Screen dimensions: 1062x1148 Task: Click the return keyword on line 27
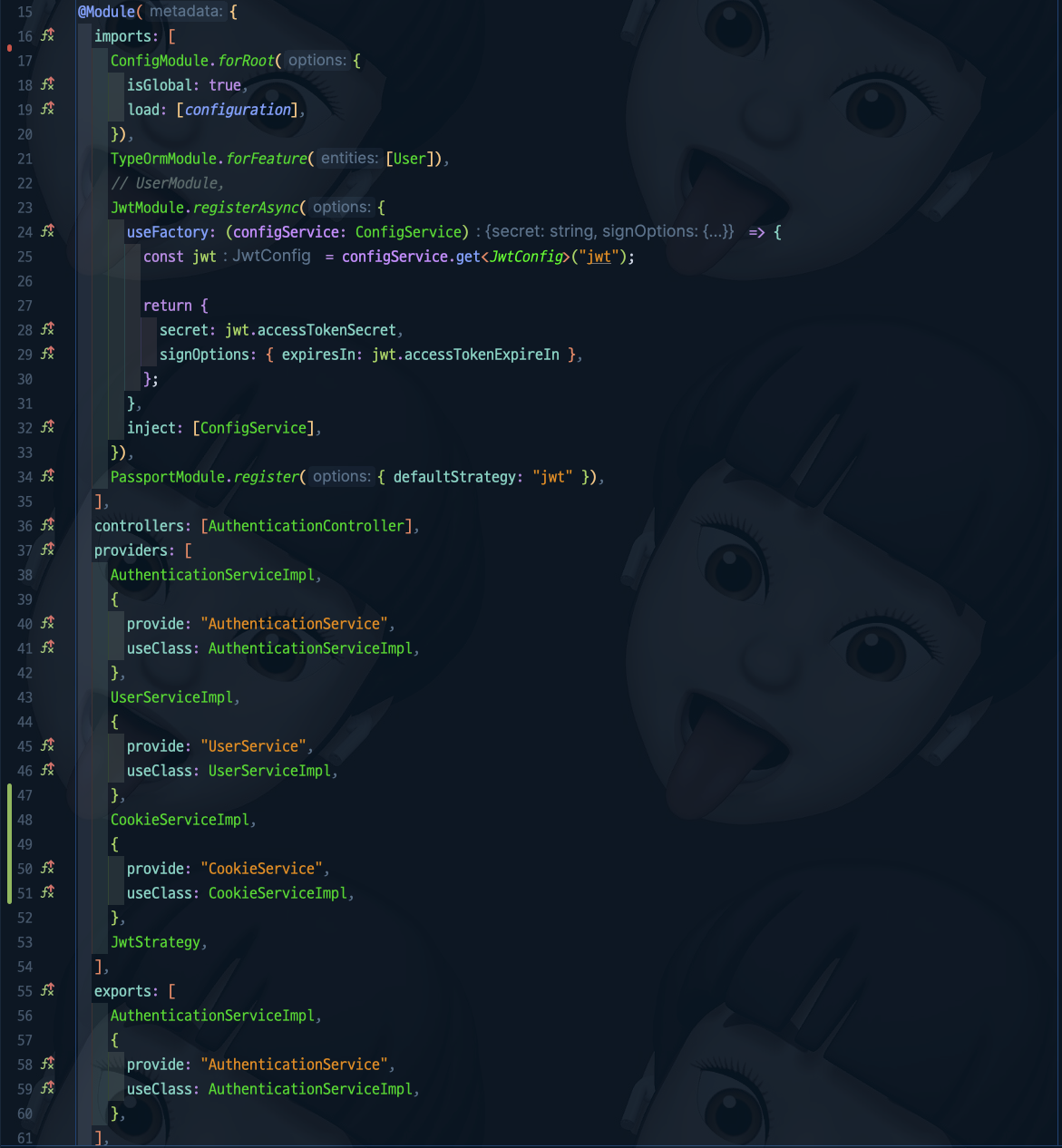coord(168,306)
